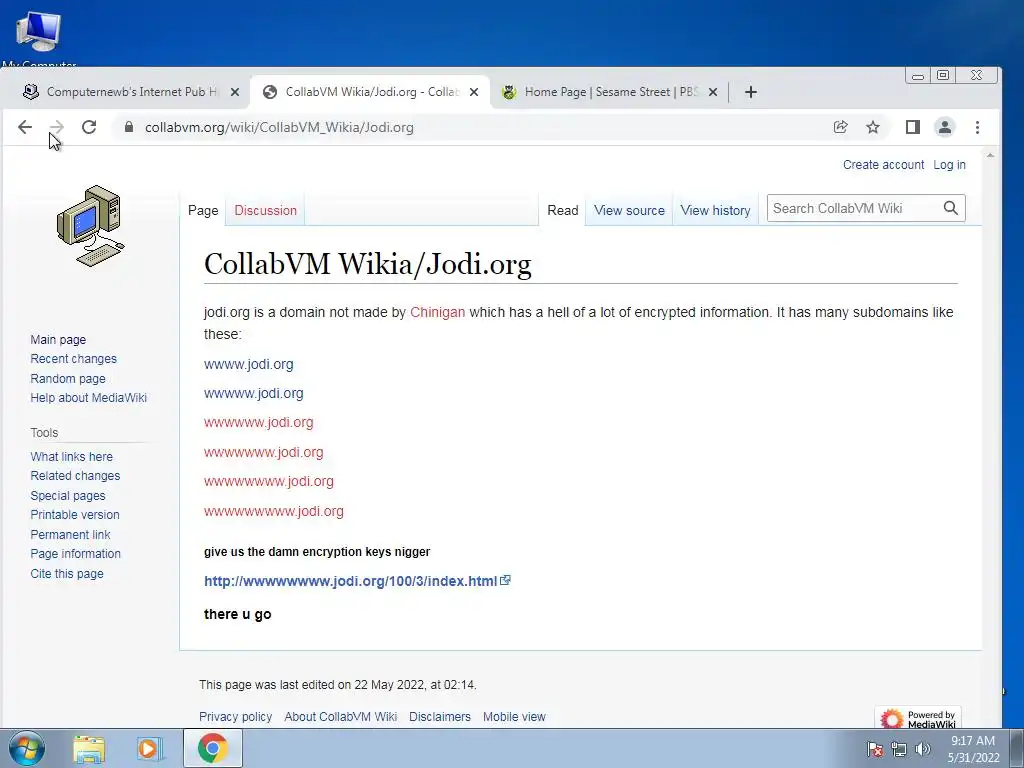1024x768 pixels.
Task: Open Related changes tool
Action: pyautogui.click(x=75, y=475)
